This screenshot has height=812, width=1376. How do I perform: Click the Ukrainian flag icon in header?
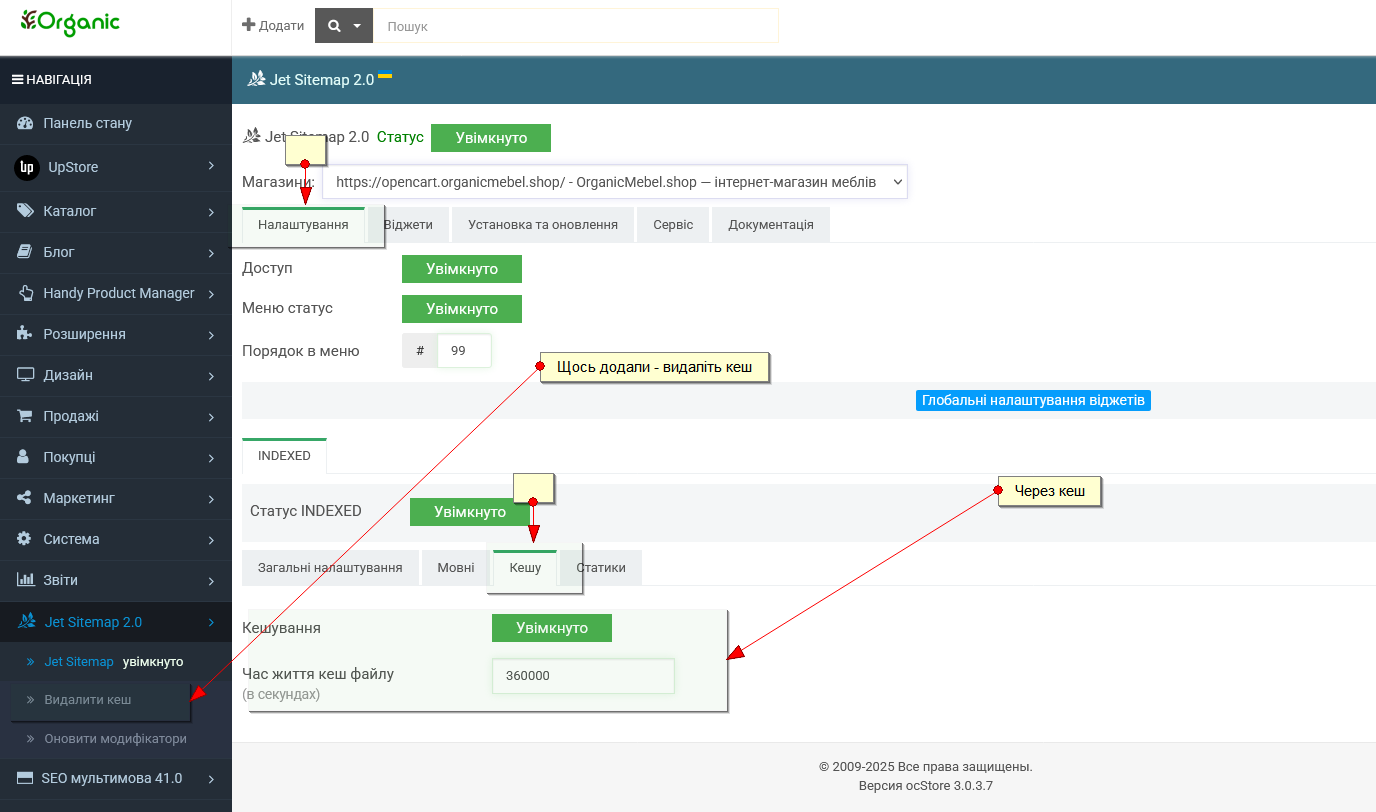click(x=385, y=74)
